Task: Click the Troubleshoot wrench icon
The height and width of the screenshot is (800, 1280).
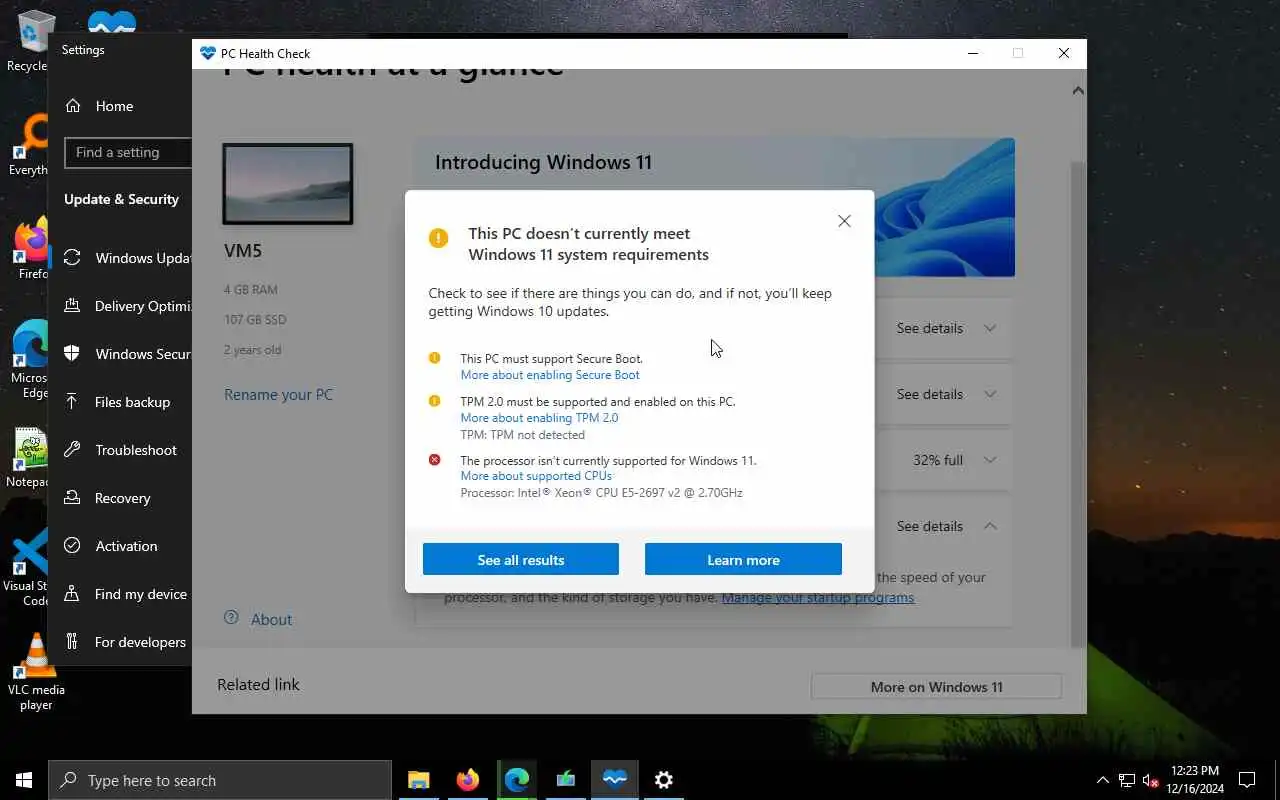Action: tap(72, 450)
